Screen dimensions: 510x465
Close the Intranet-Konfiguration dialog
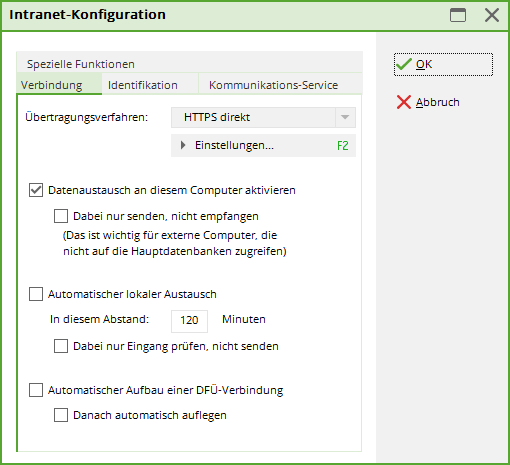click(492, 15)
